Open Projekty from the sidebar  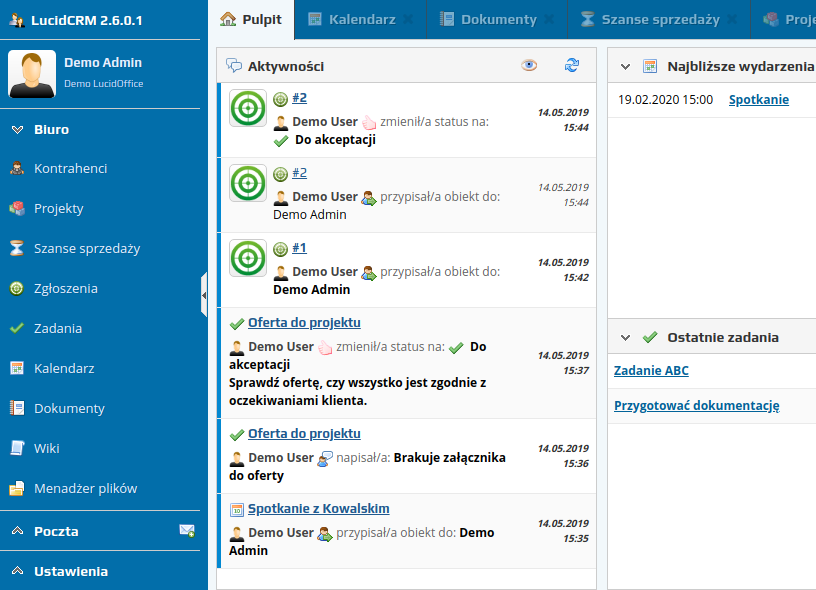[58, 209]
